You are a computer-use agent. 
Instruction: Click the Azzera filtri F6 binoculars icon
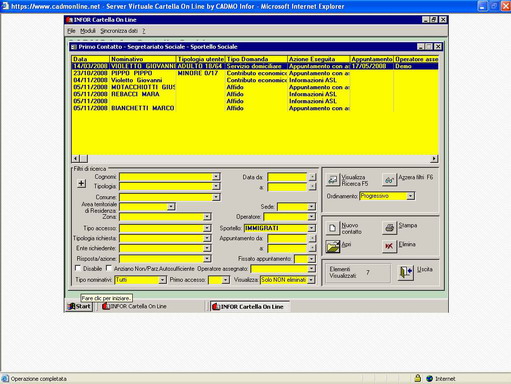(x=389, y=180)
